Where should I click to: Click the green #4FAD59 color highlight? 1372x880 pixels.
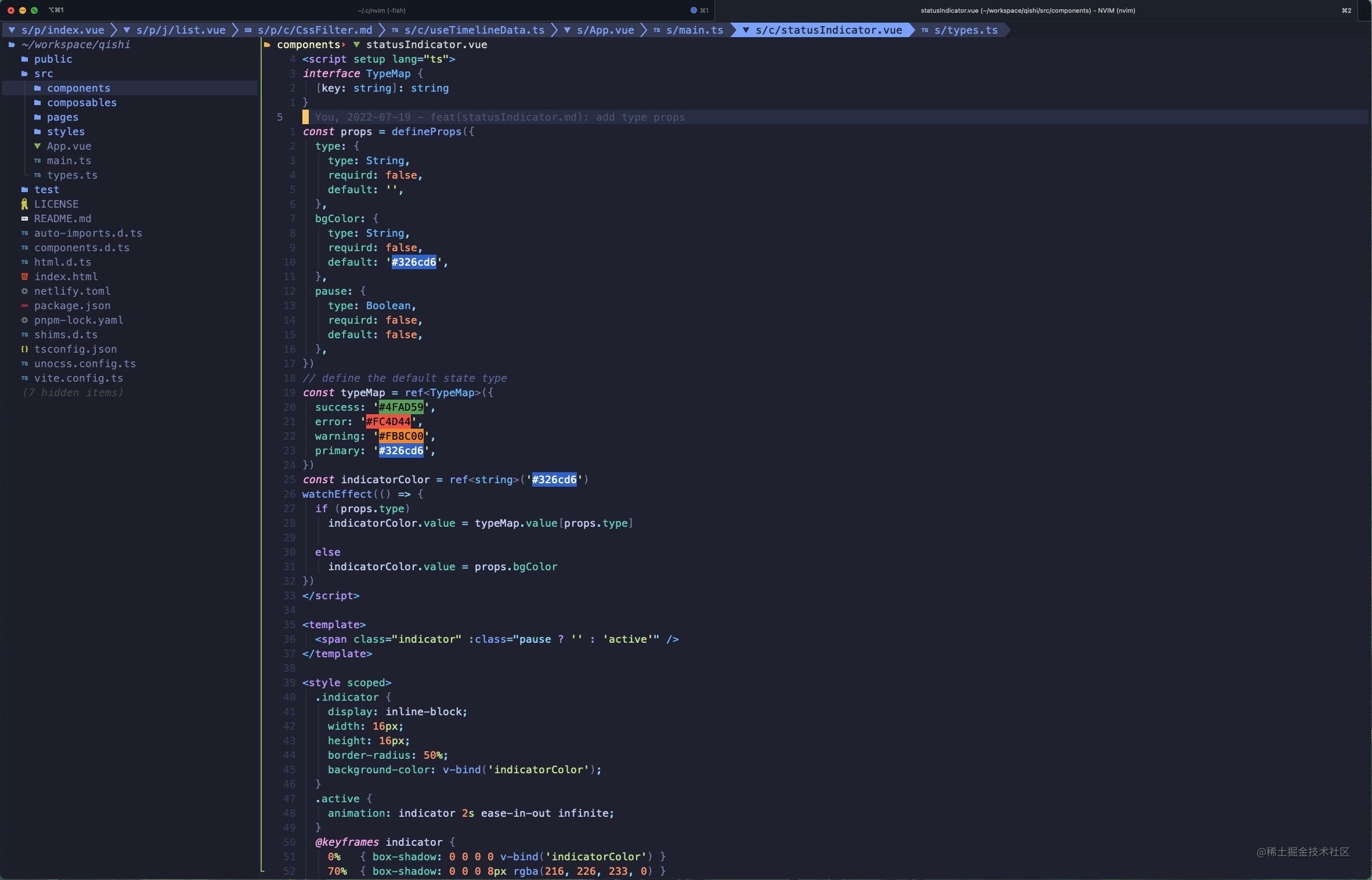coord(401,407)
